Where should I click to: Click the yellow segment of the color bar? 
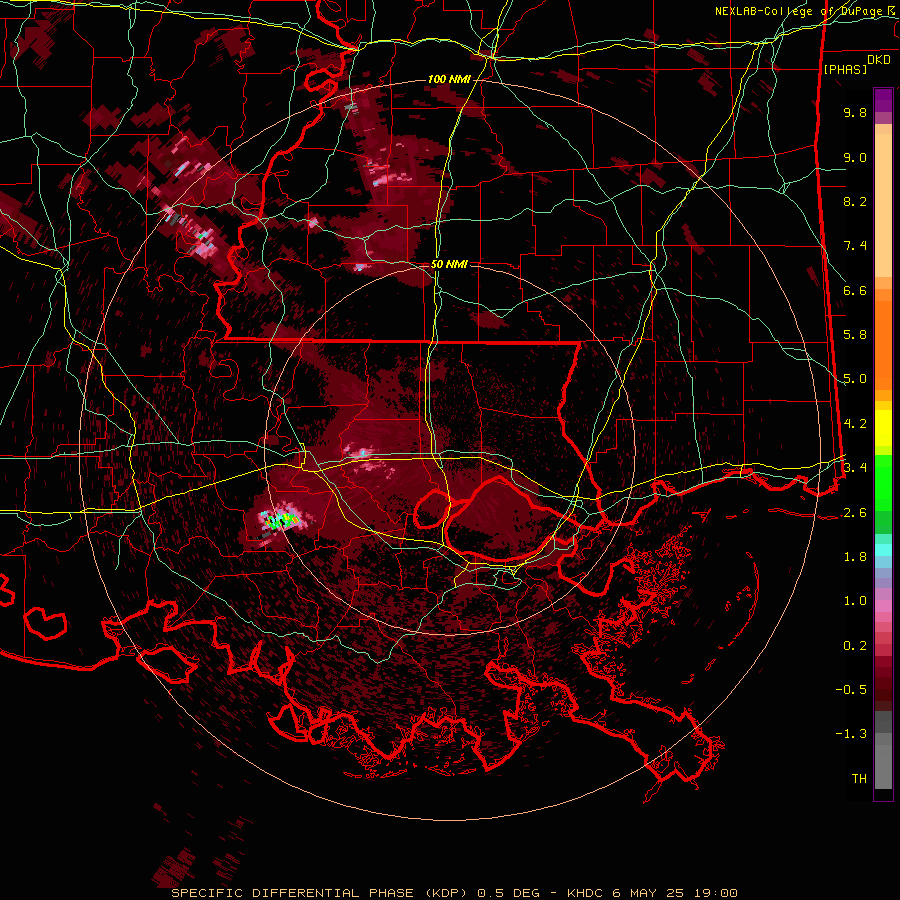click(883, 428)
